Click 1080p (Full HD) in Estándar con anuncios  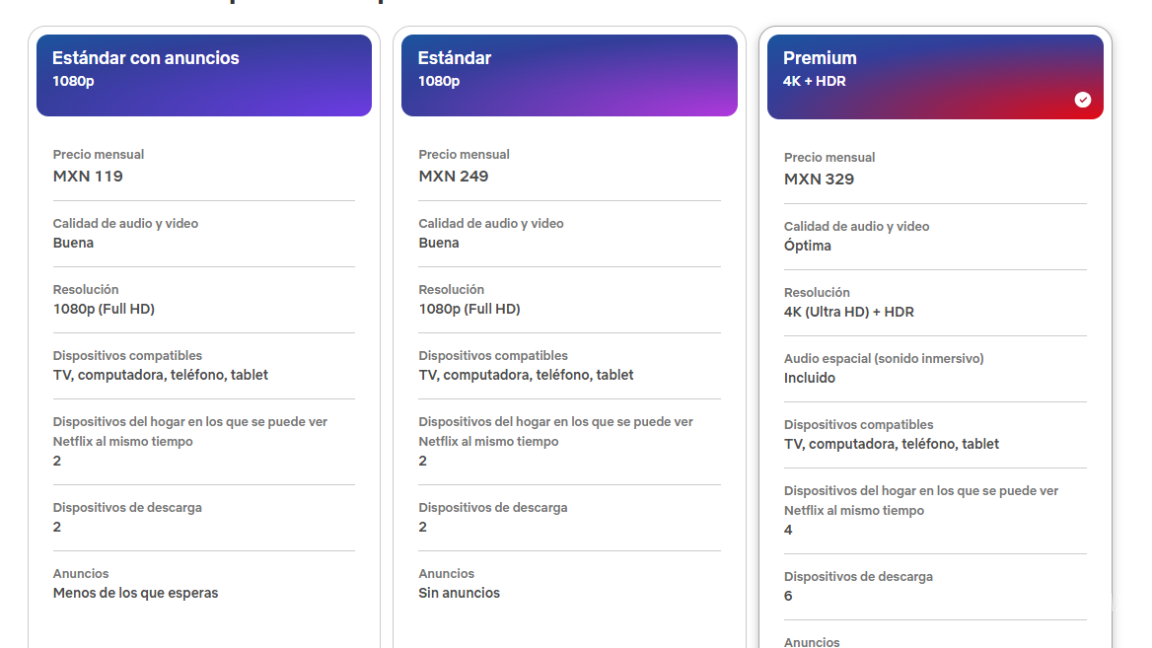[104, 309]
